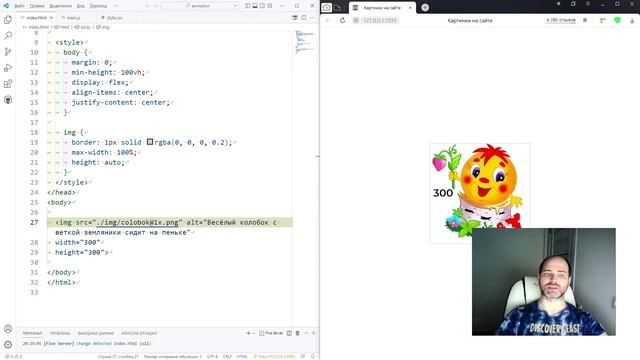Click the text 'justify-content: center;'
The image size is (640, 360).
pyautogui.click(x=120, y=102)
